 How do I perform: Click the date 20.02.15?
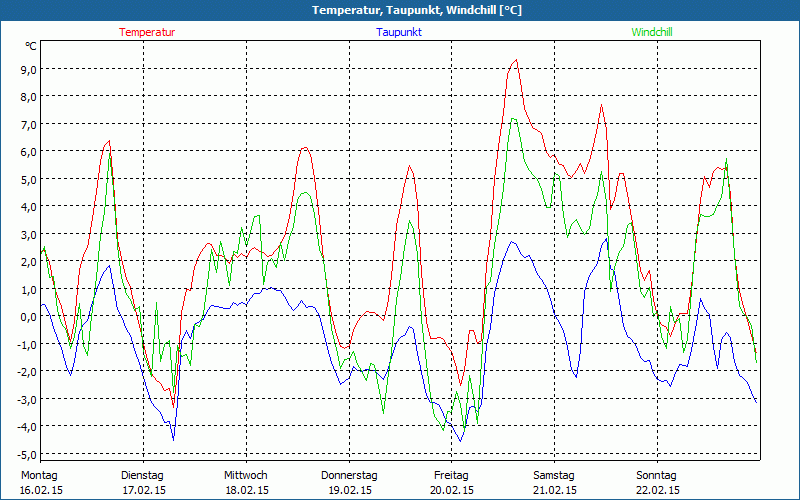click(x=453, y=490)
